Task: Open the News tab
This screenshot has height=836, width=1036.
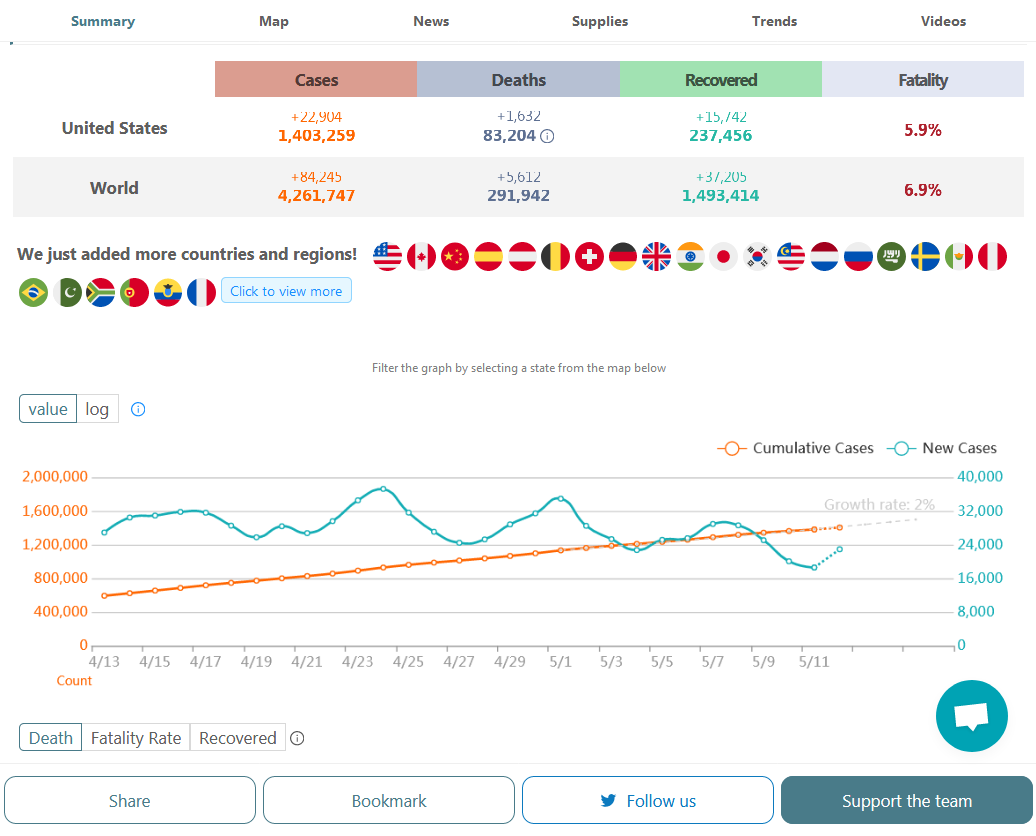Action: (x=431, y=21)
